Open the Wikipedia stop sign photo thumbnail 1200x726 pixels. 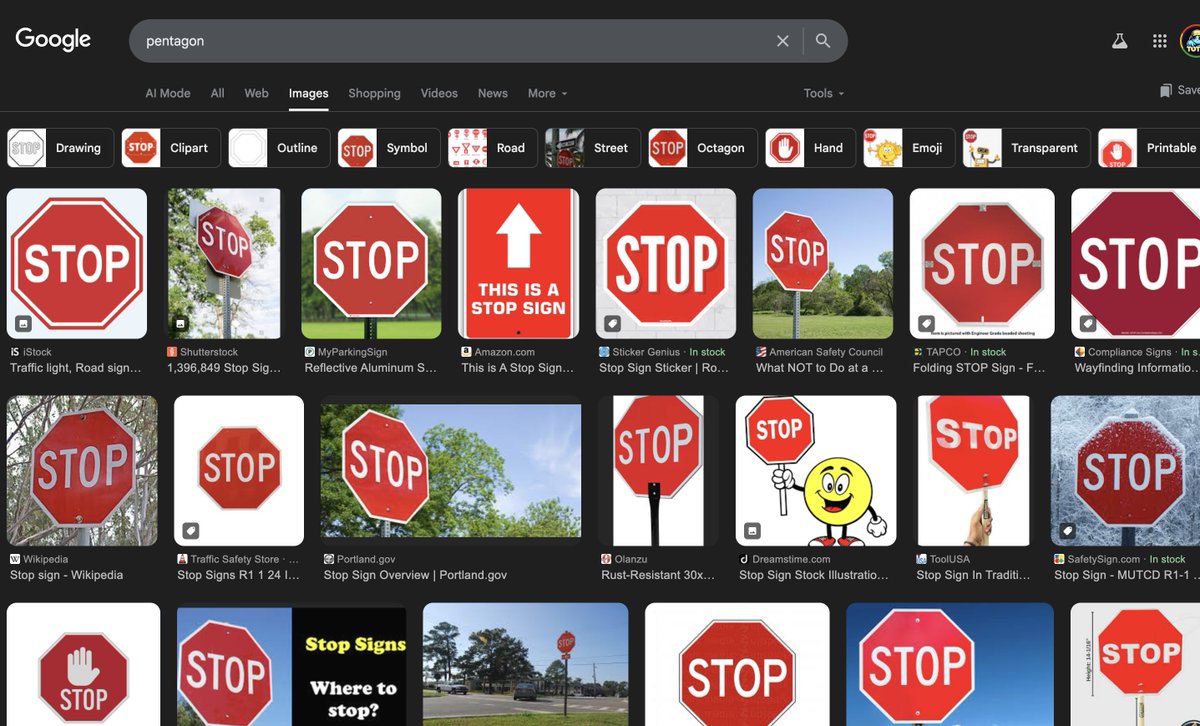click(82, 471)
